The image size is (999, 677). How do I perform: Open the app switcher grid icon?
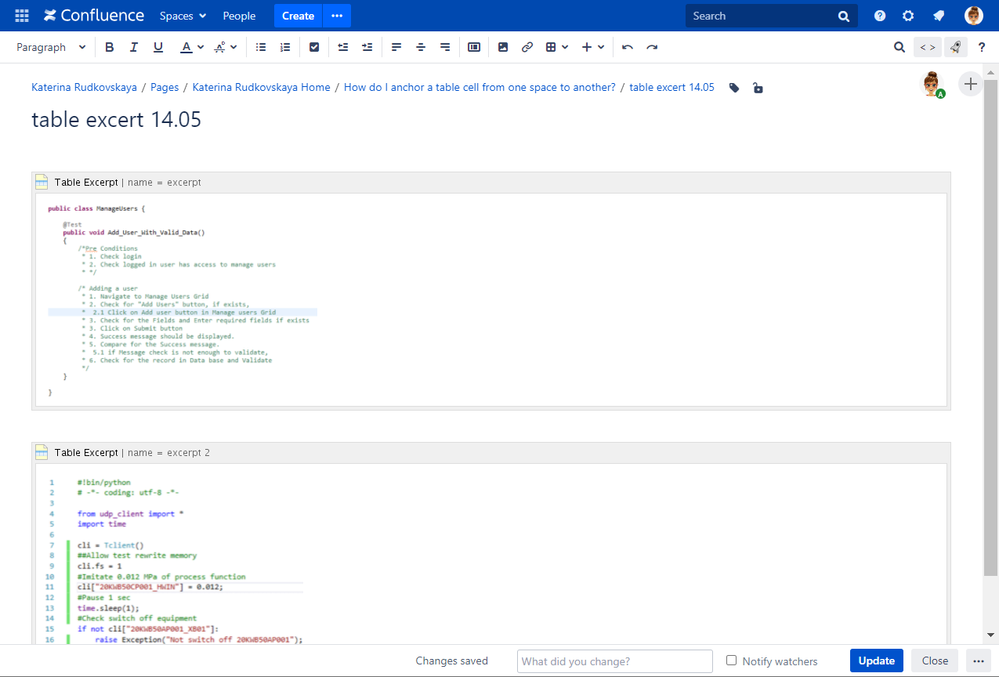[x=22, y=16]
